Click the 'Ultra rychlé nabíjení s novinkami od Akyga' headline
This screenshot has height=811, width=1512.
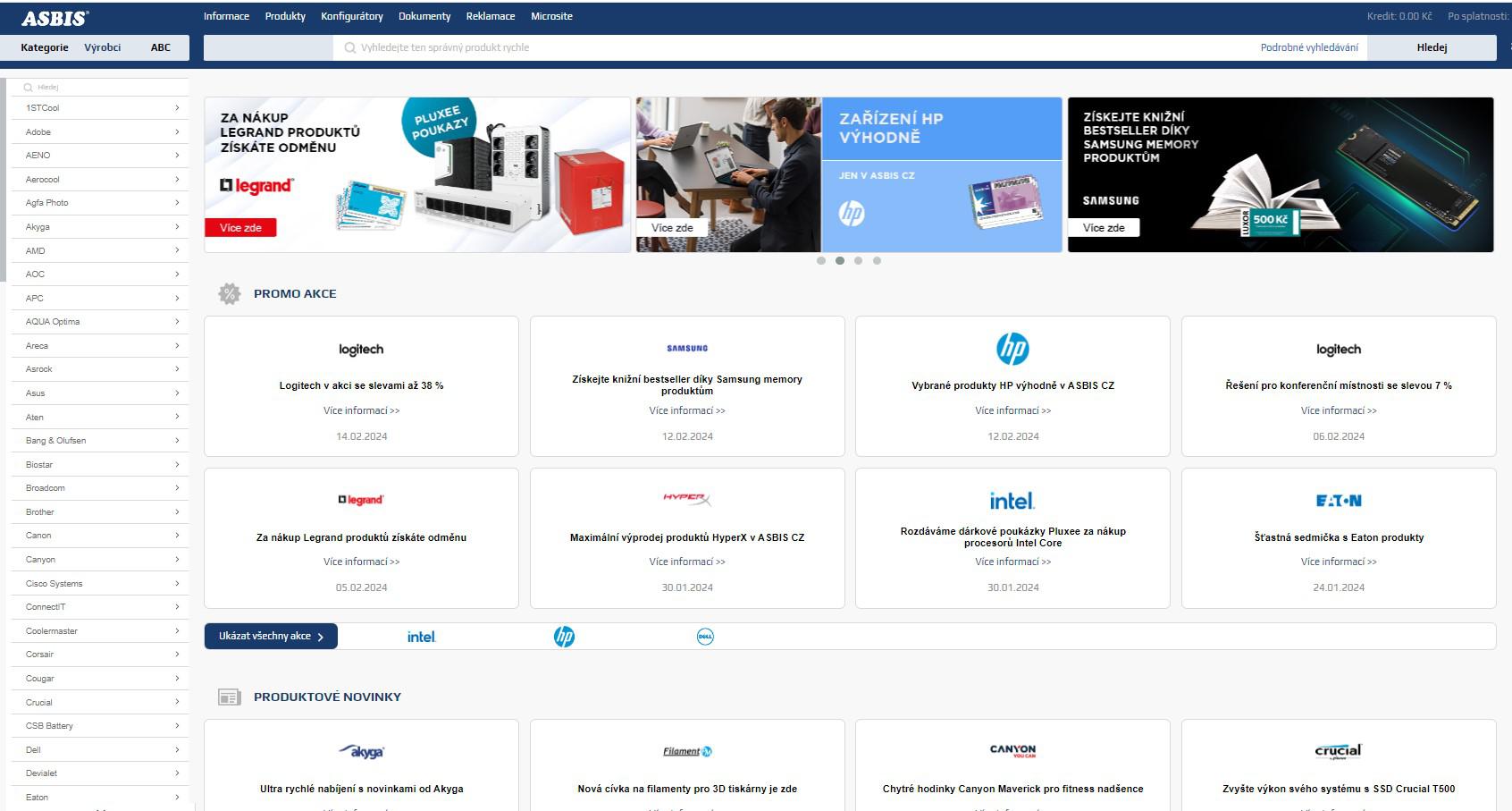click(361, 789)
